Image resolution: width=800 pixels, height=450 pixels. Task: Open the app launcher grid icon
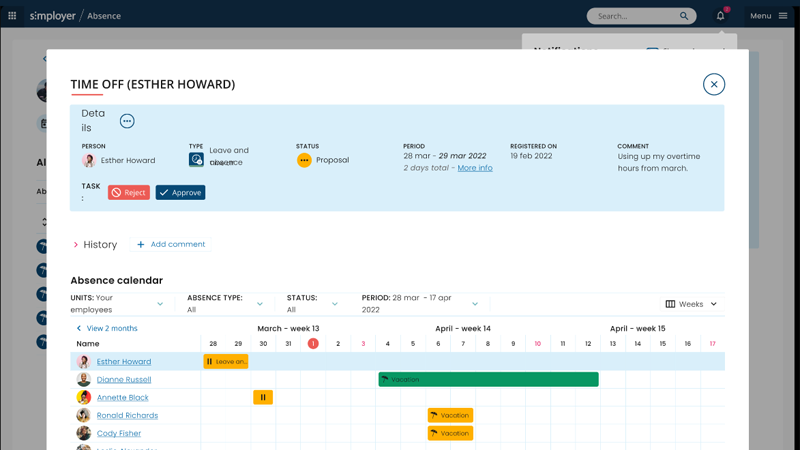[x=12, y=16]
